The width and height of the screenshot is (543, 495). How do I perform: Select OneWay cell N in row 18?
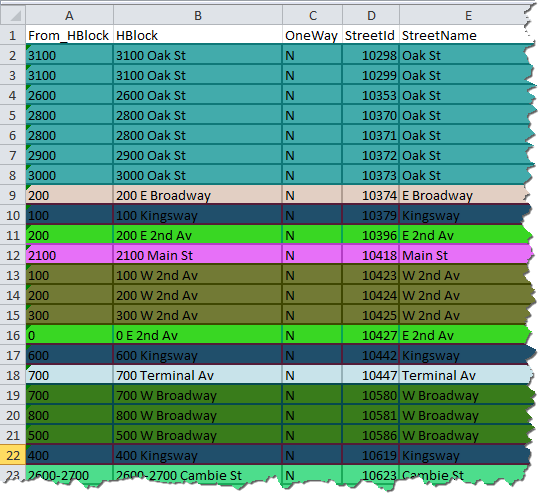(313, 375)
